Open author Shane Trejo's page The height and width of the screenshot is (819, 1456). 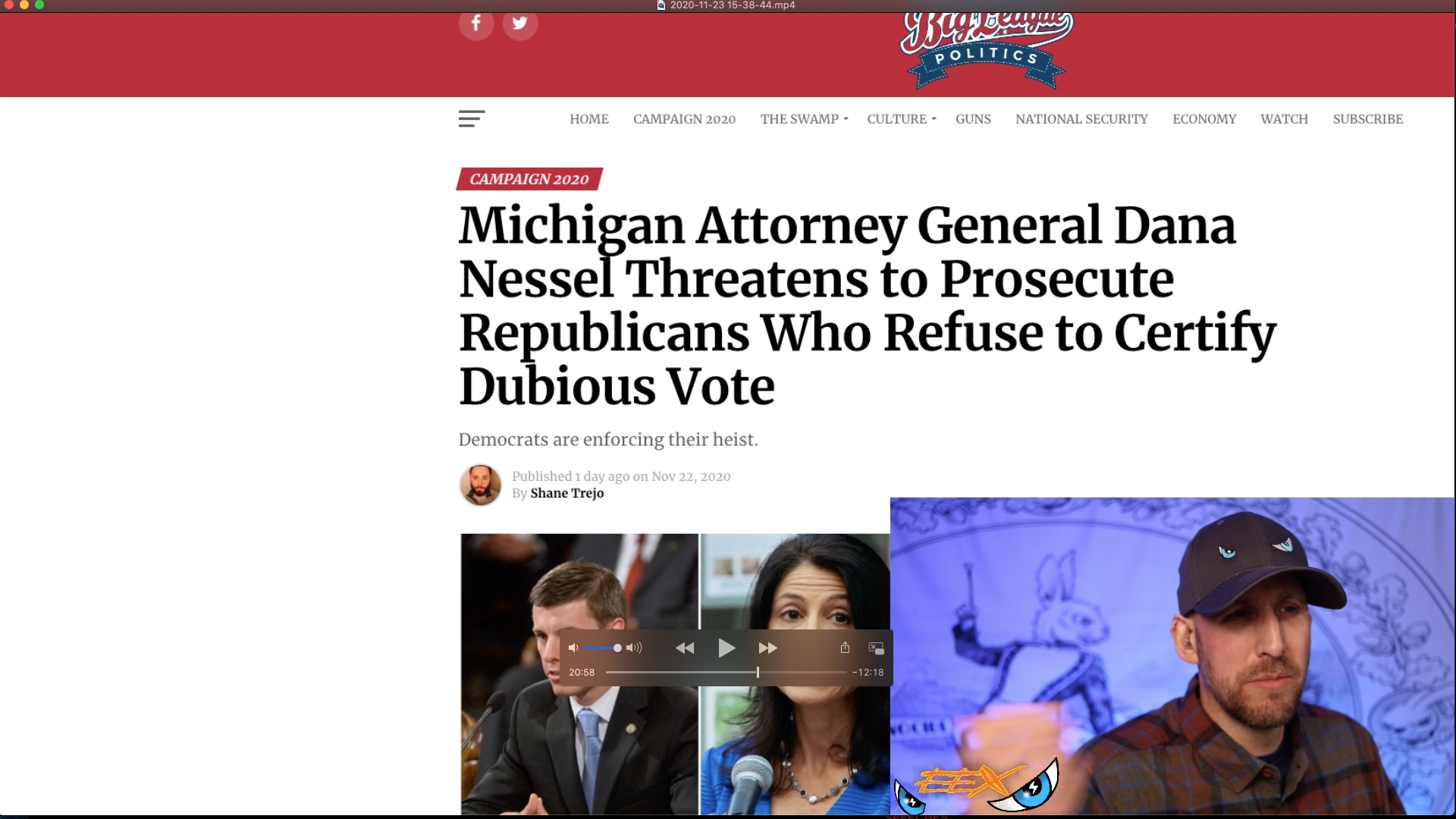tap(566, 493)
